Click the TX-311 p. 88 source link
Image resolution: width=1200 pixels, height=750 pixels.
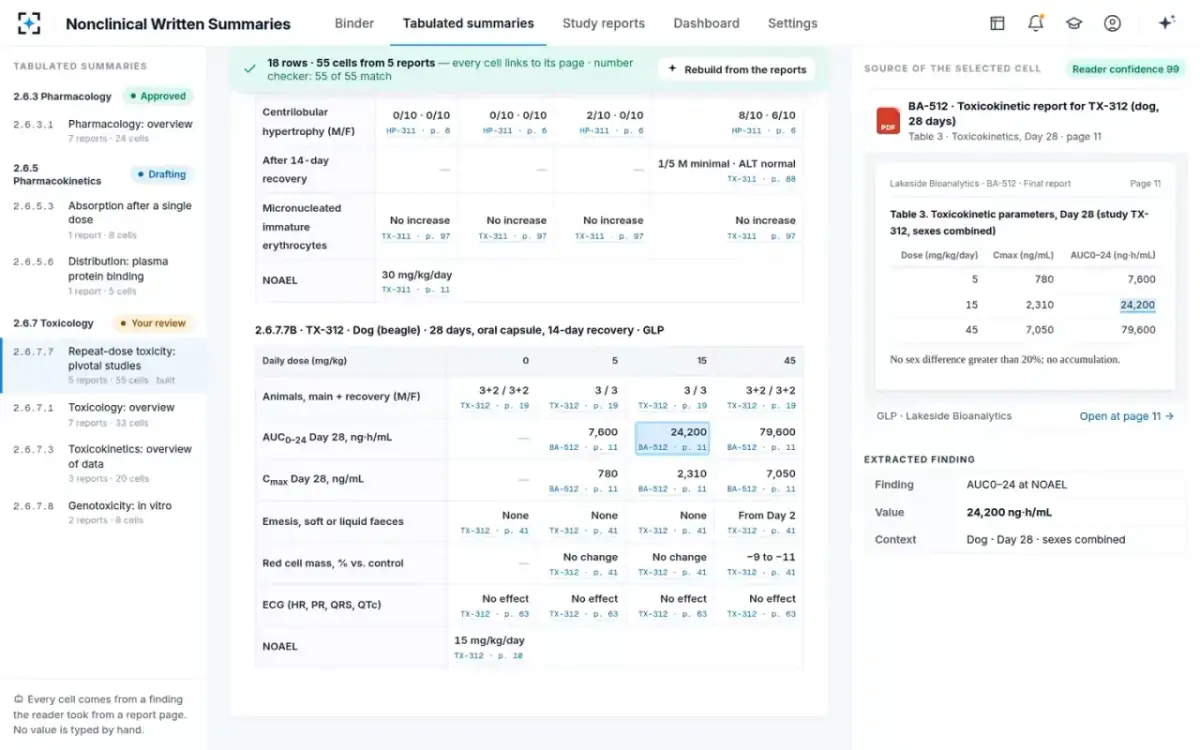[x=761, y=179]
